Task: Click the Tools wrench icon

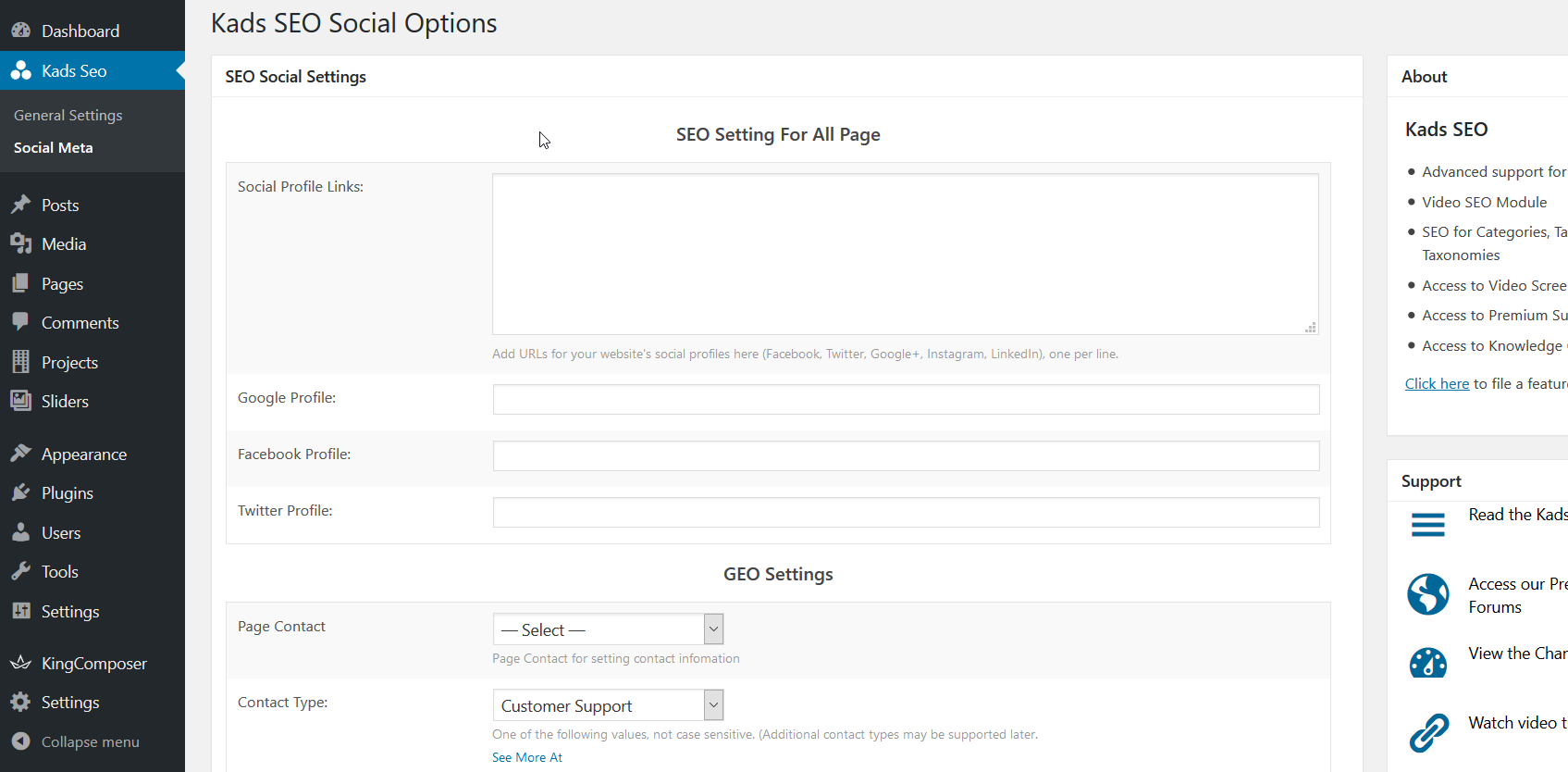Action: pyautogui.click(x=20, y=571)
